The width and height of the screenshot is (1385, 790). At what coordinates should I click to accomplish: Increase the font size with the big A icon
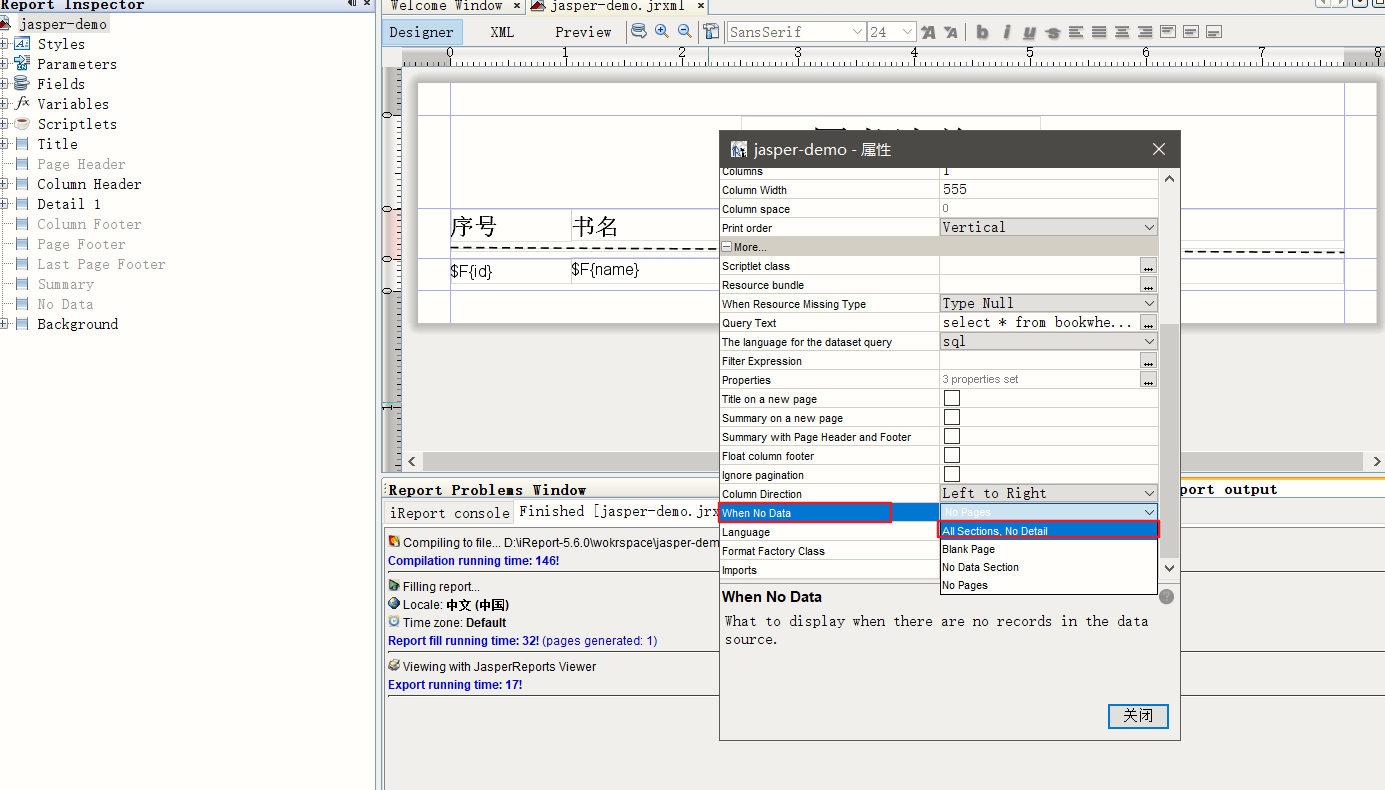tap(926, 31)
